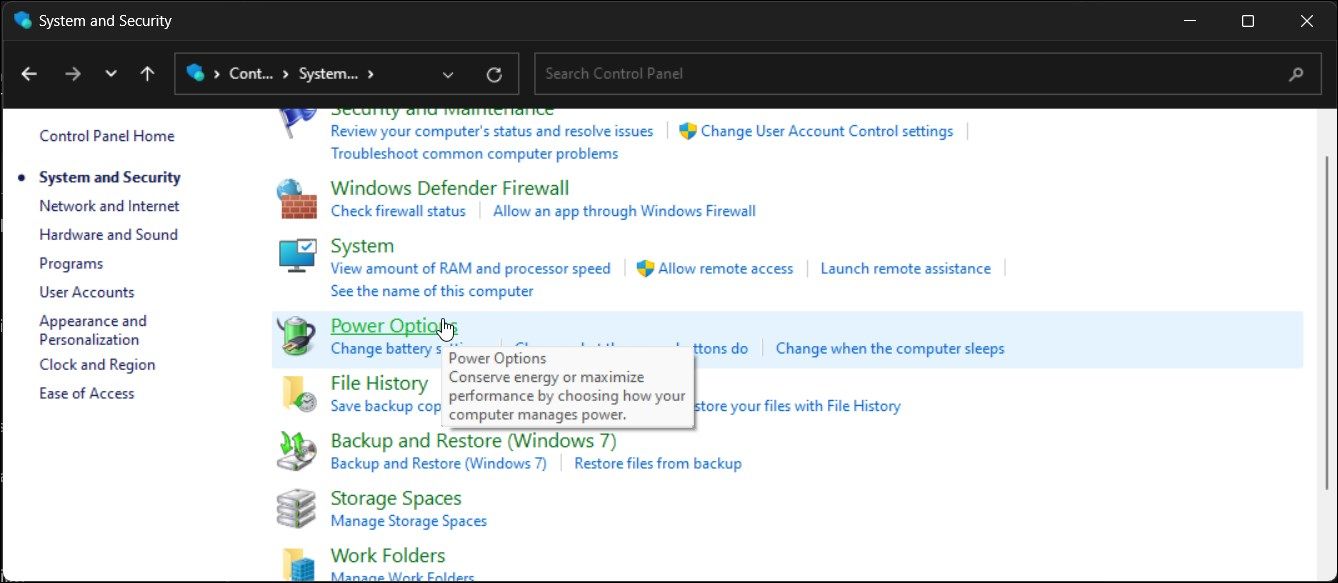Open the address bar dropdown arrow

click(x=448, y=73)
